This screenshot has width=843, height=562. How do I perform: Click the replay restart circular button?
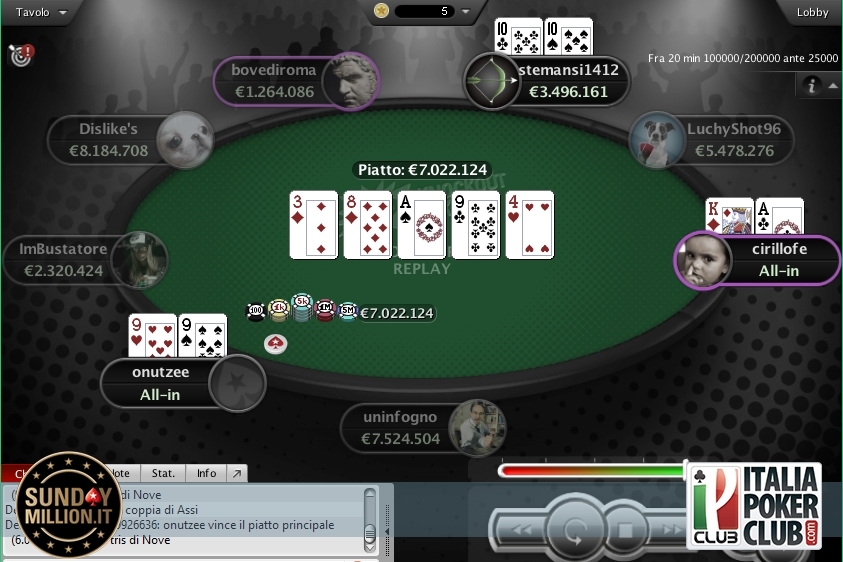point(574,530)
